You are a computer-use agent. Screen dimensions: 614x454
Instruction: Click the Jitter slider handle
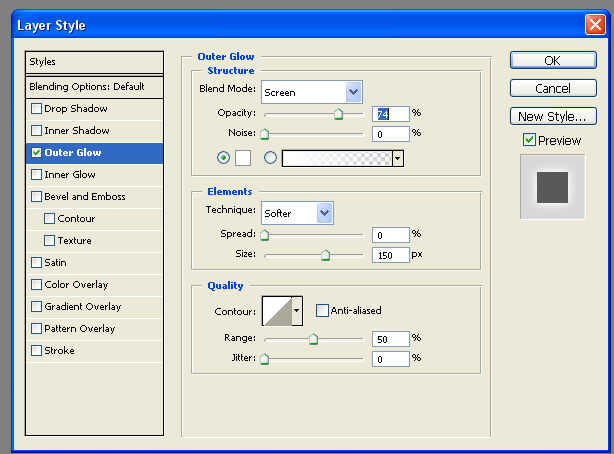pyautogui.click(x=265, y=359)
